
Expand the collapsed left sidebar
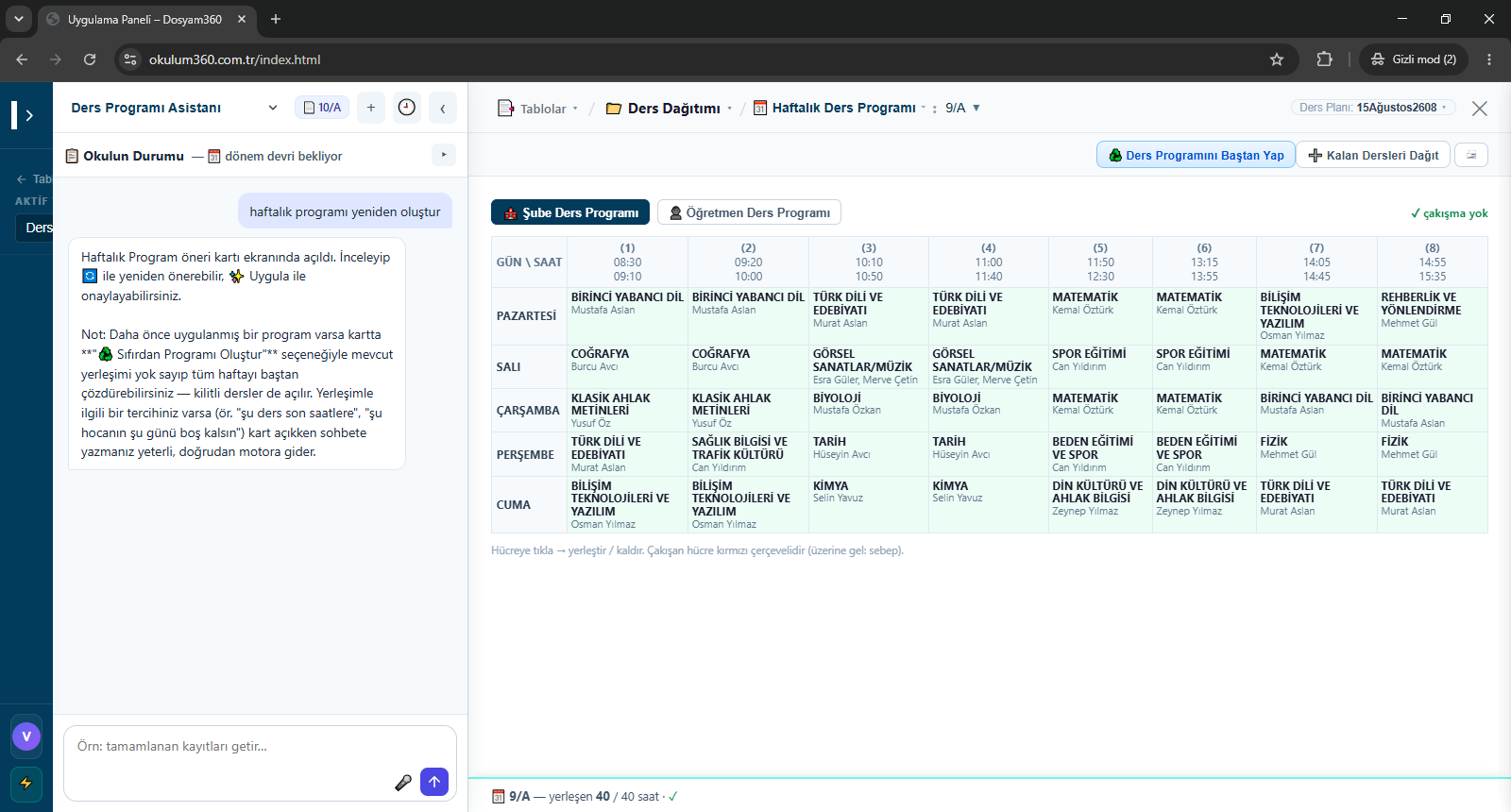29,115
